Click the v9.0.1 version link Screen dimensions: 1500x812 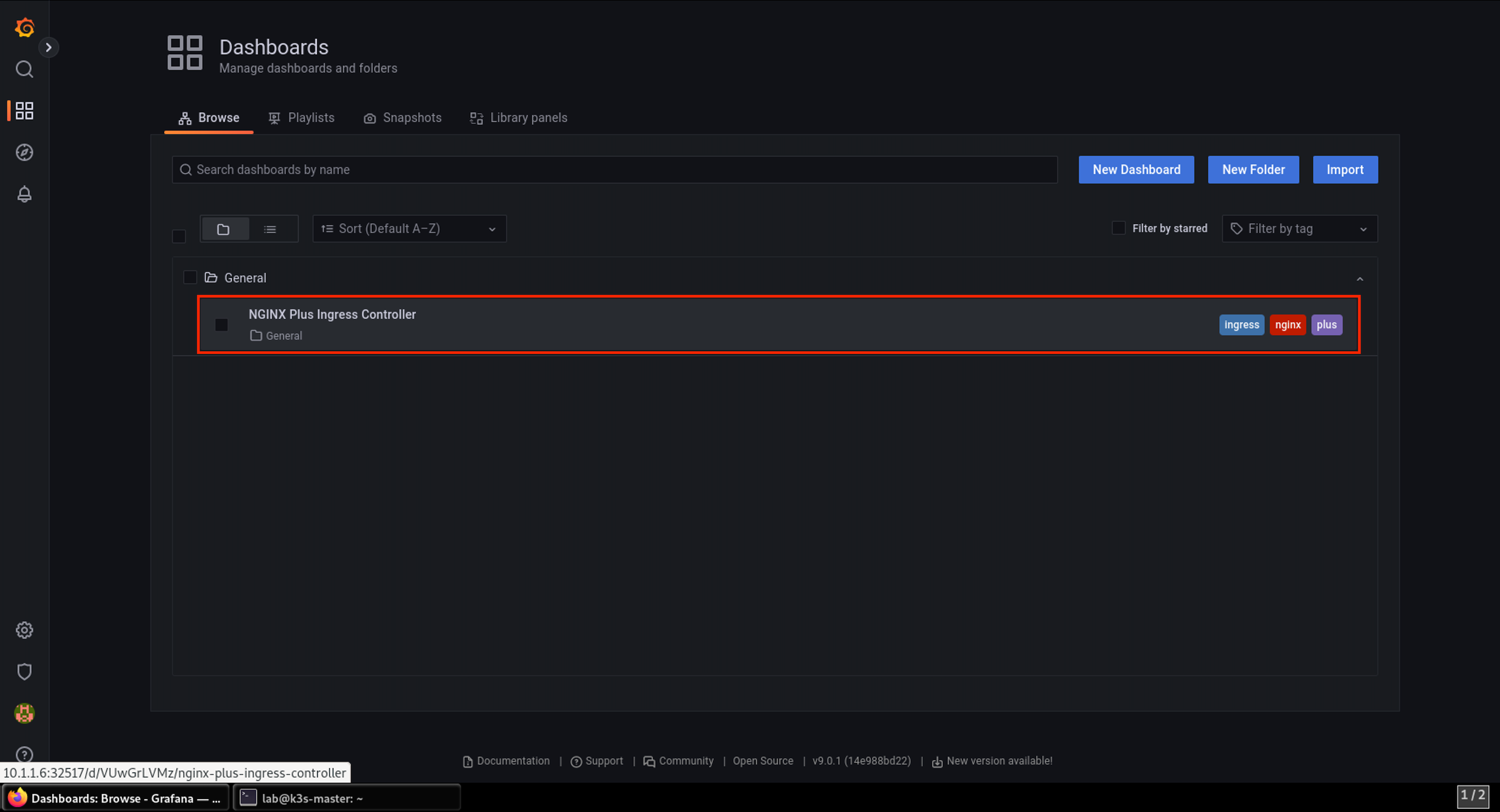(x=862, y=762)
